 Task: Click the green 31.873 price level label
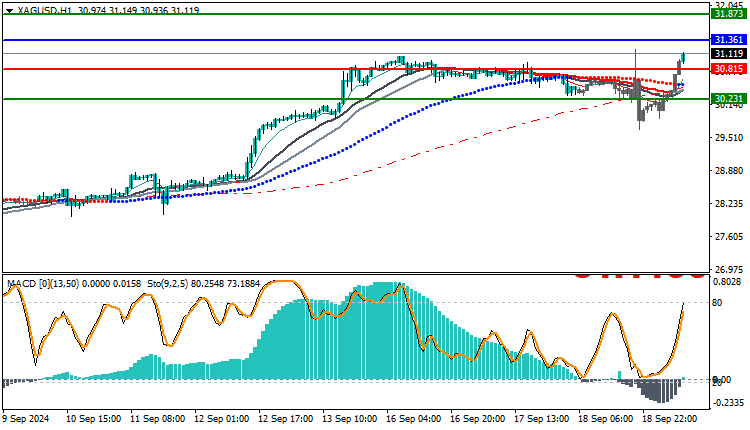[728, 14]
